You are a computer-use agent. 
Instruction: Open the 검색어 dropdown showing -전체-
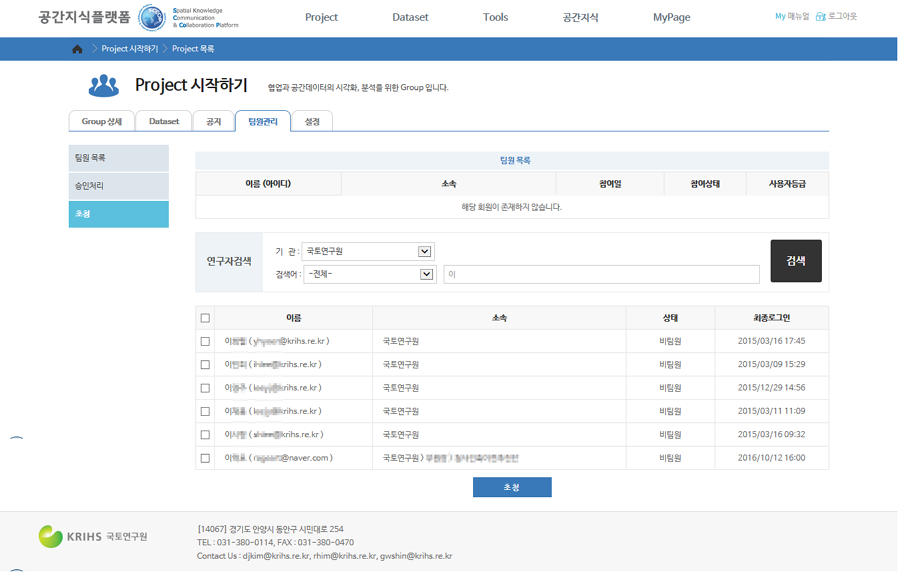coord(370,274)
